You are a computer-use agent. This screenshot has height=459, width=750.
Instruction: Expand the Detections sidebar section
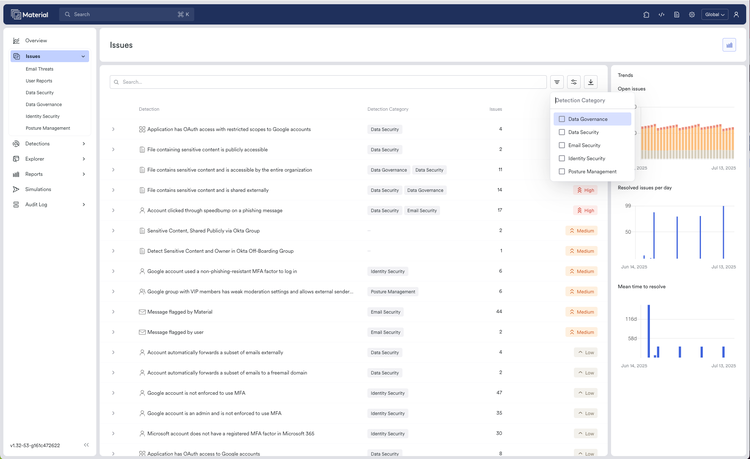pos(84,143)
